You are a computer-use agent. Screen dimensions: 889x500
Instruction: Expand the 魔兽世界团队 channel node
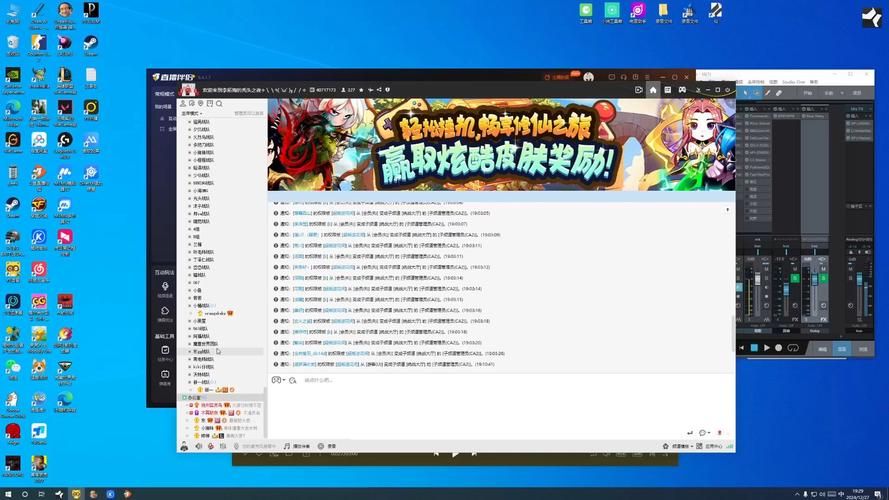click(x=190, y=344)
